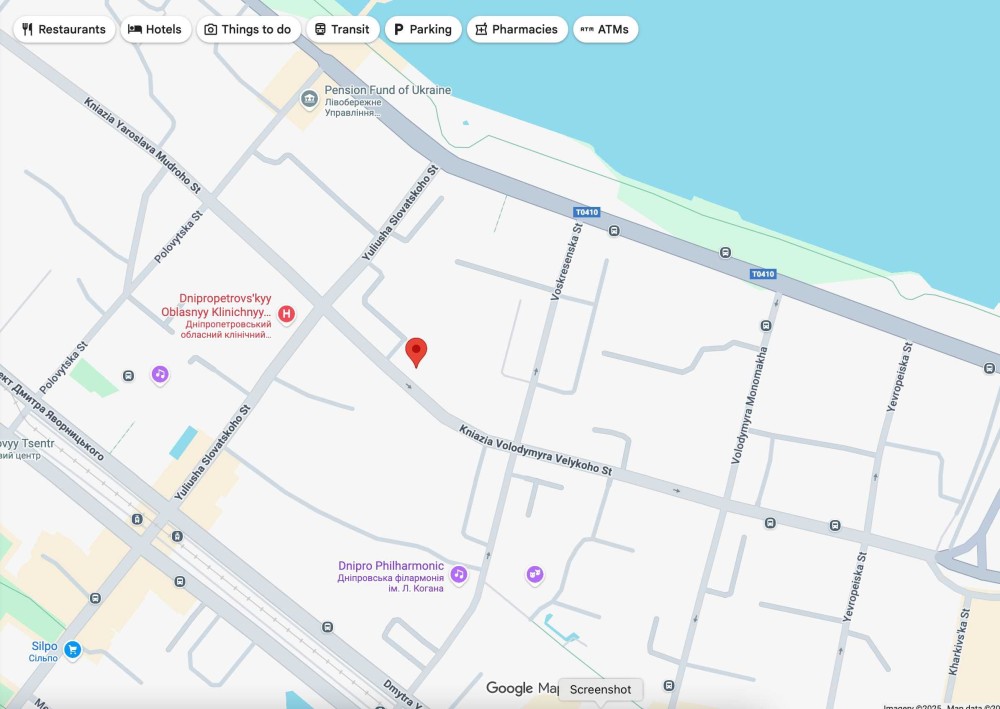This screenshot has height=709, width=1000.
Task: Click the bus stop icon on Volodymyra Monomakha
Action: pos(766,325)
